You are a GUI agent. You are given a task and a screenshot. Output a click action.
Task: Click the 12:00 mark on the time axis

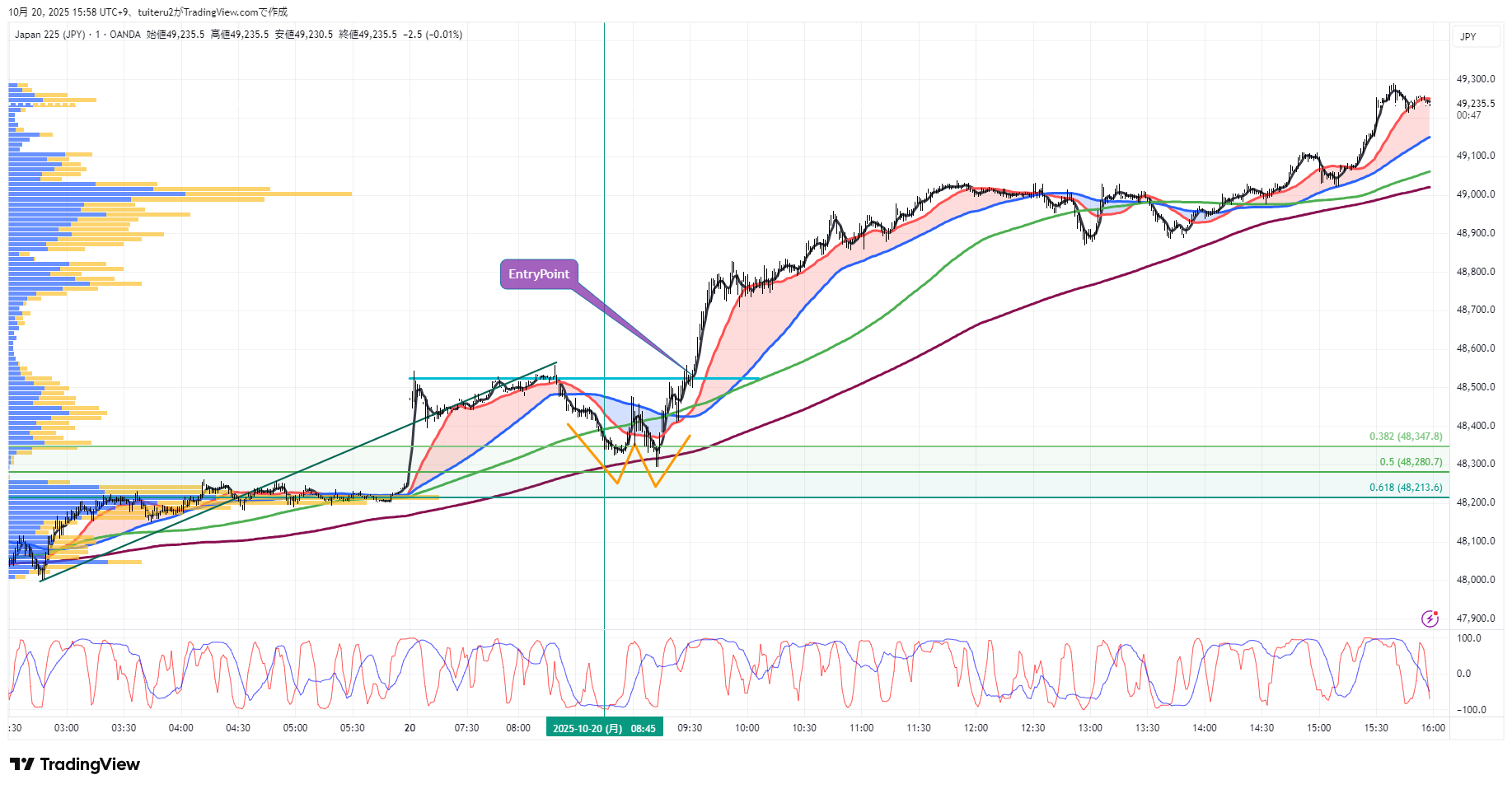[x=976, y=728]
